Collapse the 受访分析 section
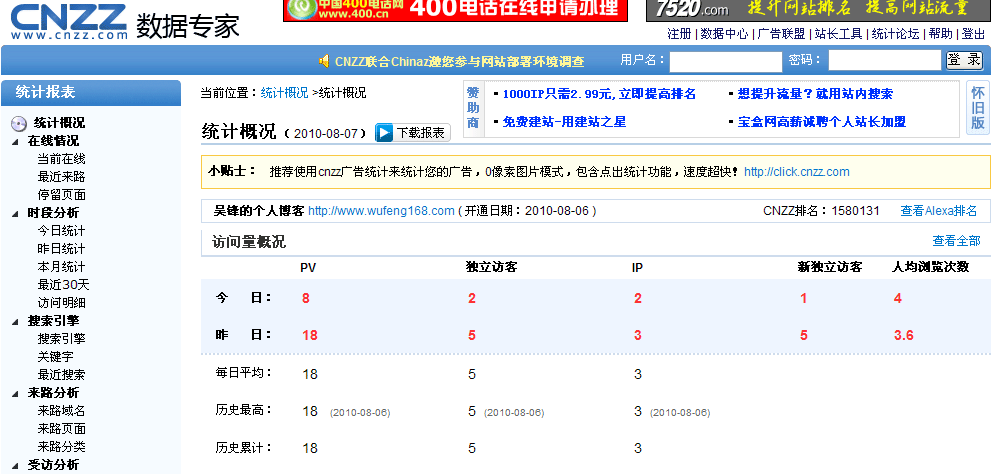Image resolution: width=995 pixels, height=474 pixels. 15,466
